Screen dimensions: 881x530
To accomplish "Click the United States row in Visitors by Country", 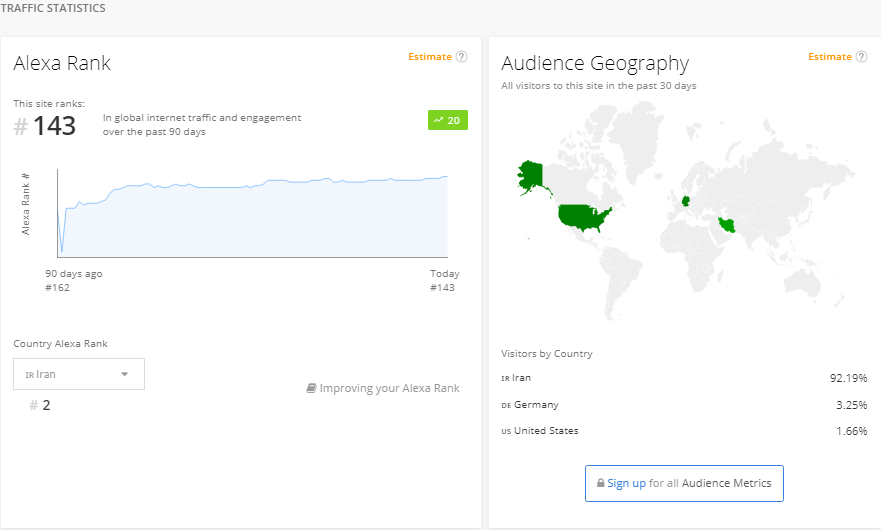I will tap(684, 431).
